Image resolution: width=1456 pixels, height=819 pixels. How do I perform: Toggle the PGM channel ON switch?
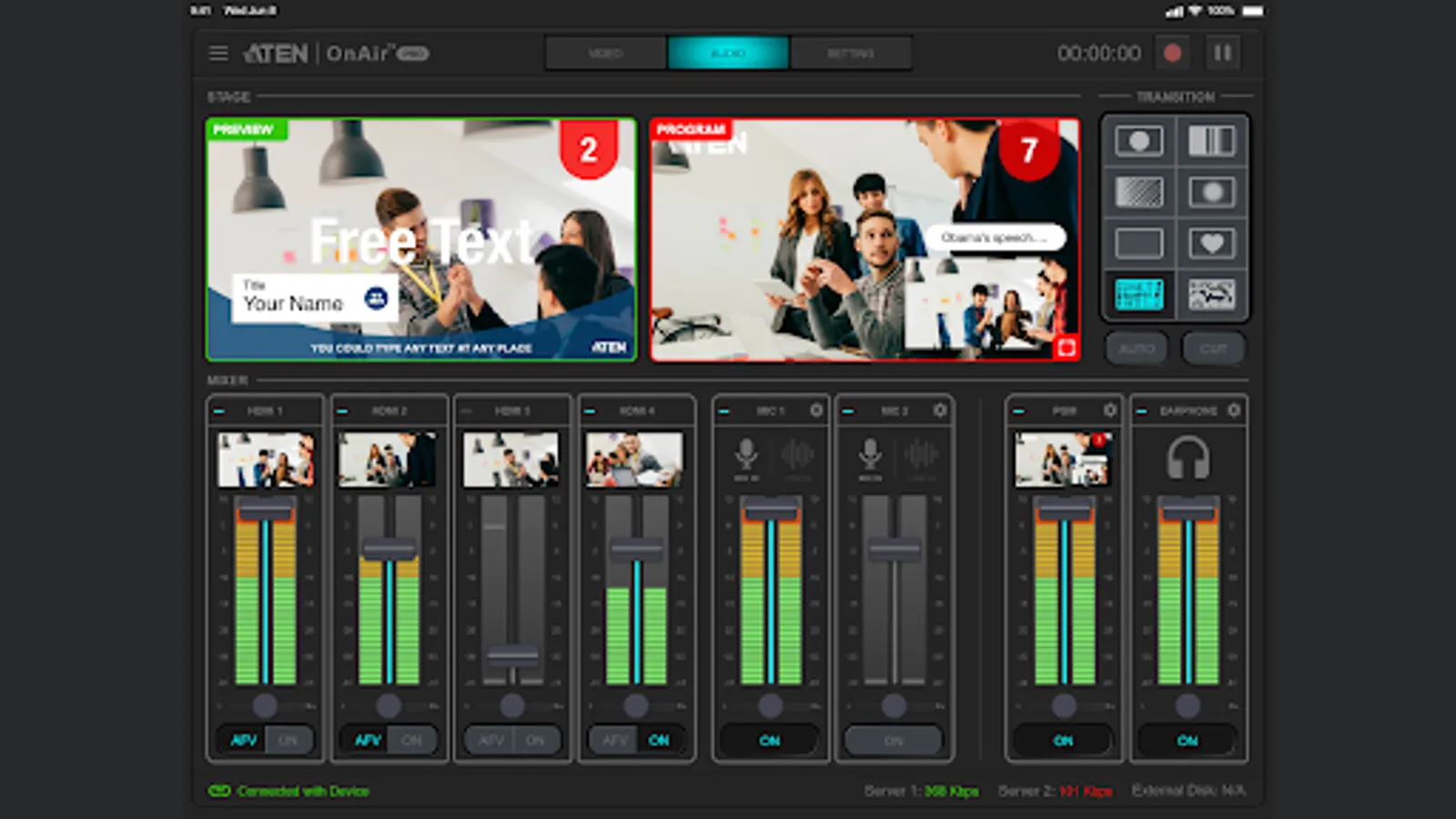1063,741
